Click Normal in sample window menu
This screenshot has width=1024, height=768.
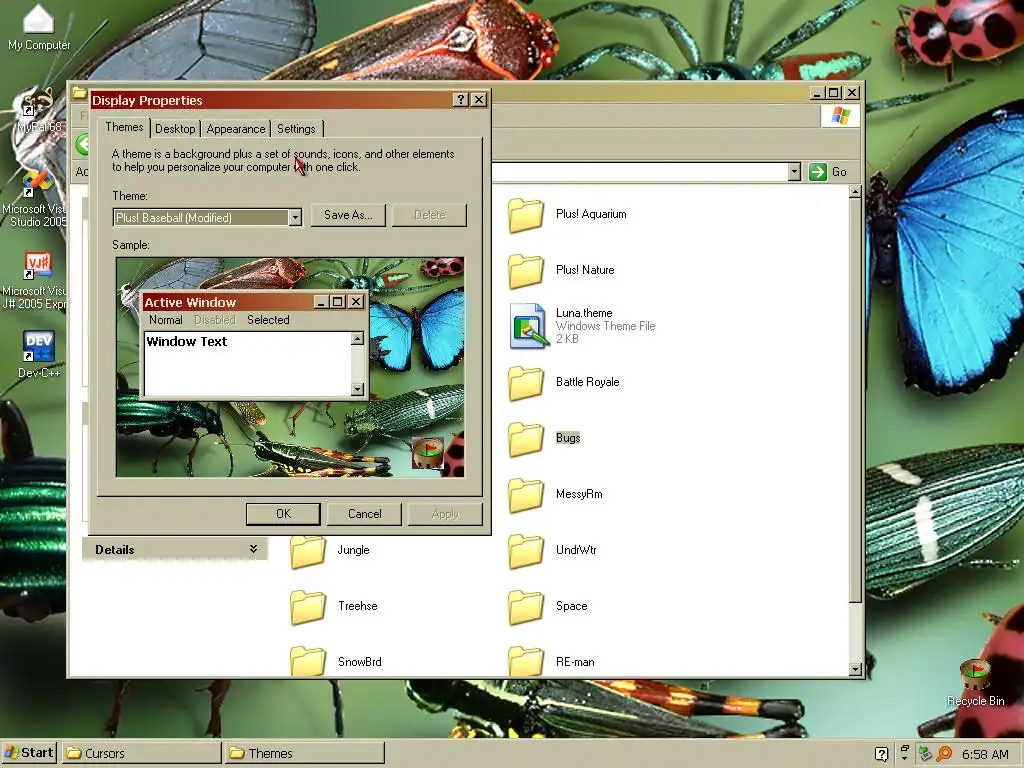point(165,320)
